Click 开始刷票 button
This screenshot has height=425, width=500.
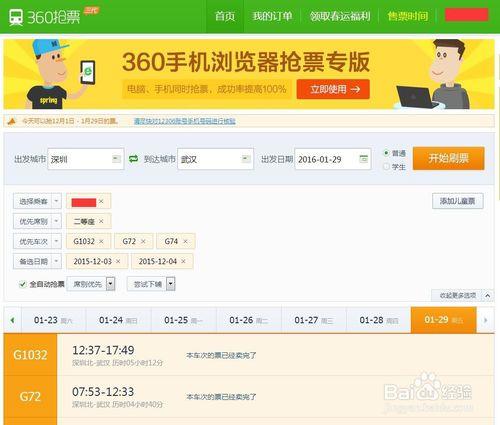[449, 158]
